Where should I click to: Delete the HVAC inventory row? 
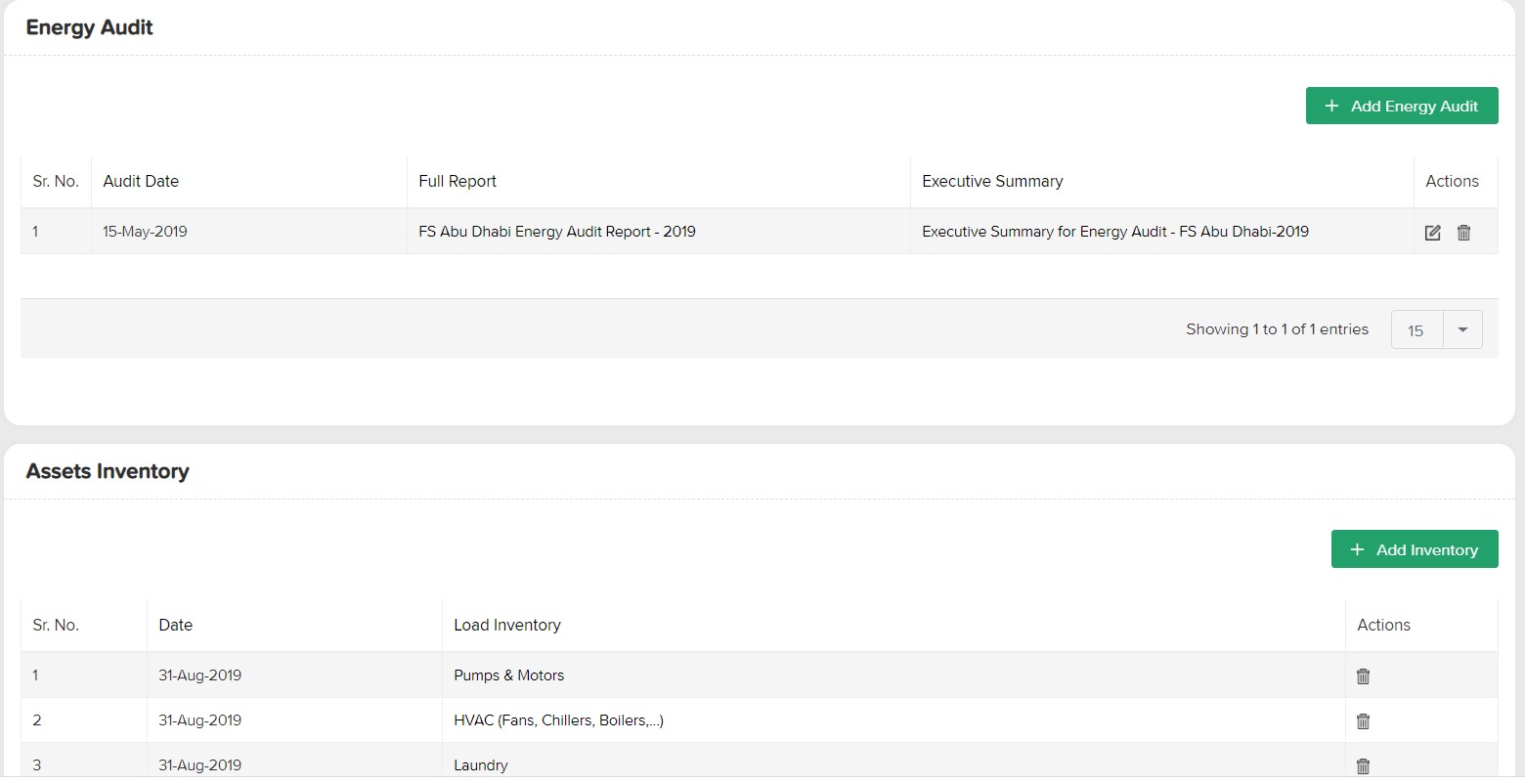tap(1363, 721)
